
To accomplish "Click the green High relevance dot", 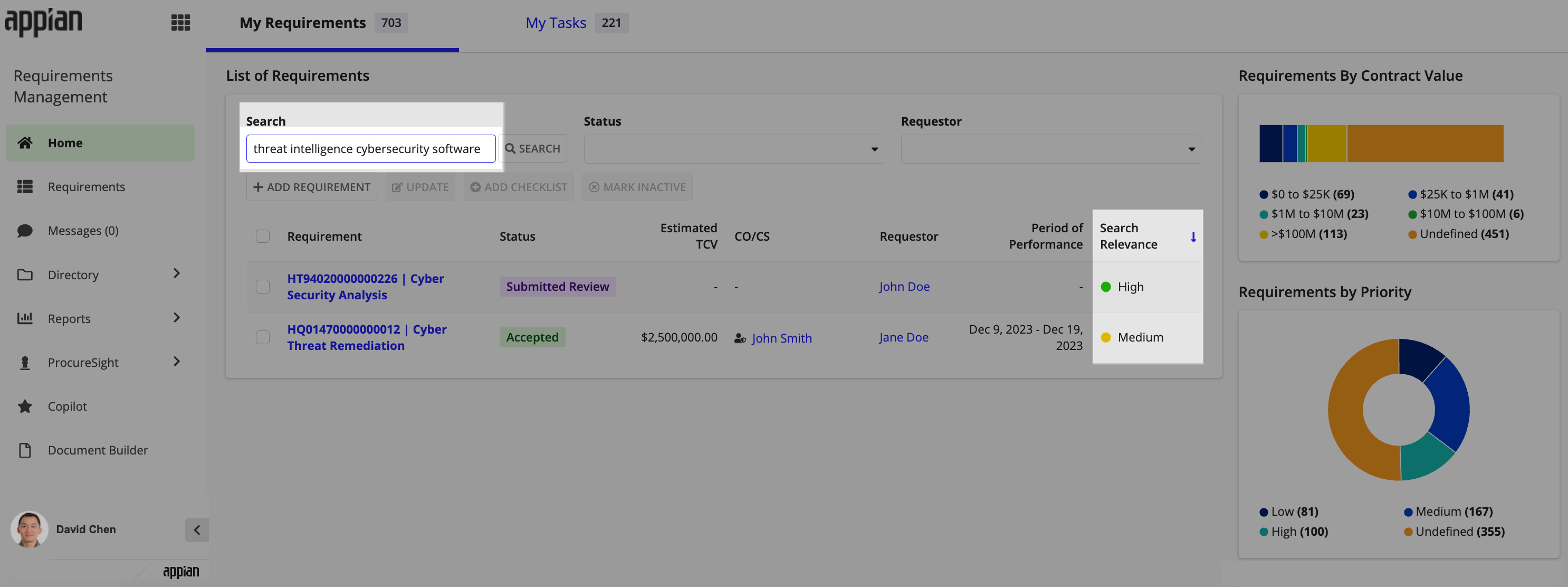I will 1106,287.
